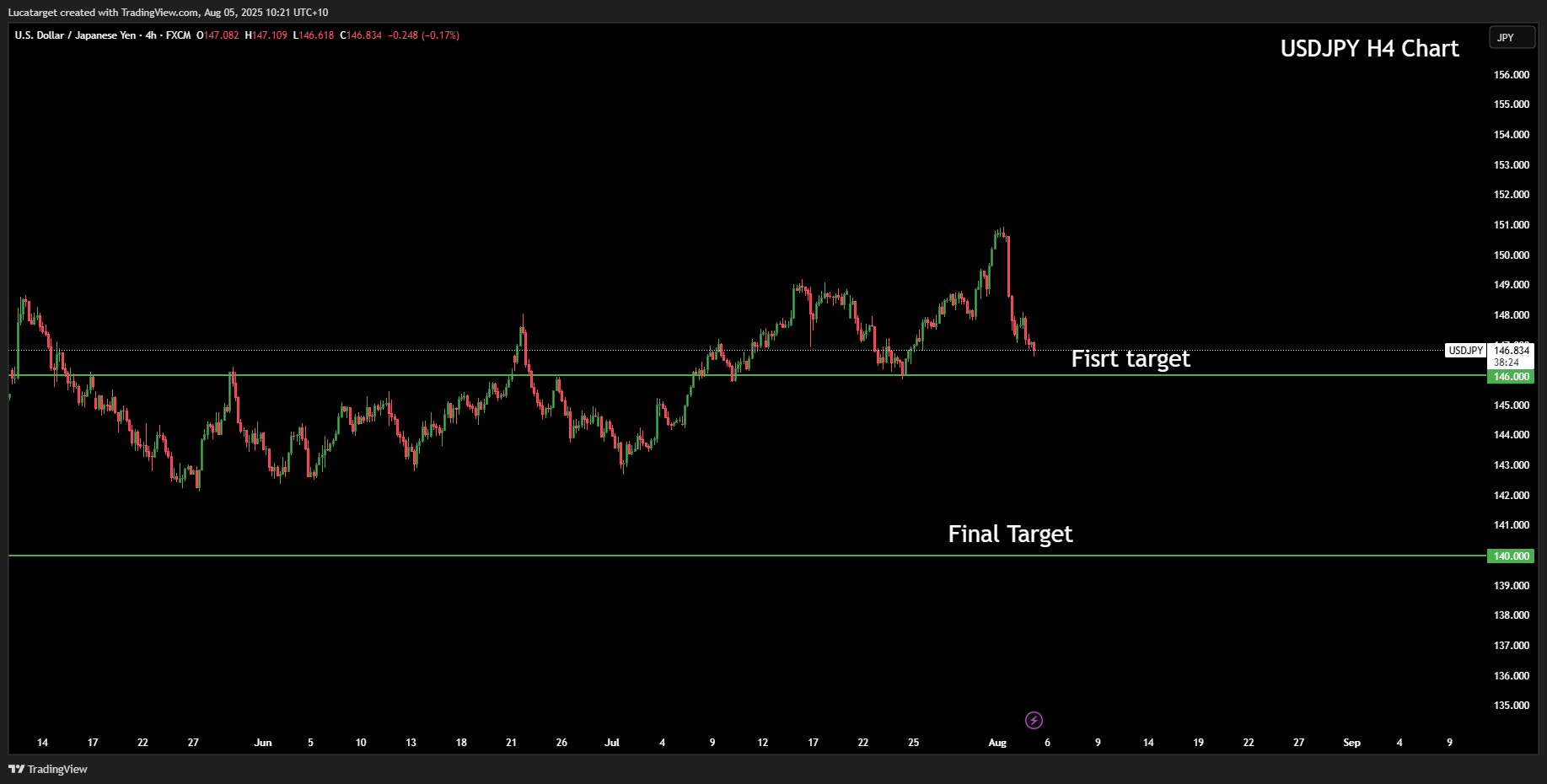Click the U.S. Dollar / Japanese Yen symbol title
The width and height of the screenshot is (1547, 784).
pos(75,35)
